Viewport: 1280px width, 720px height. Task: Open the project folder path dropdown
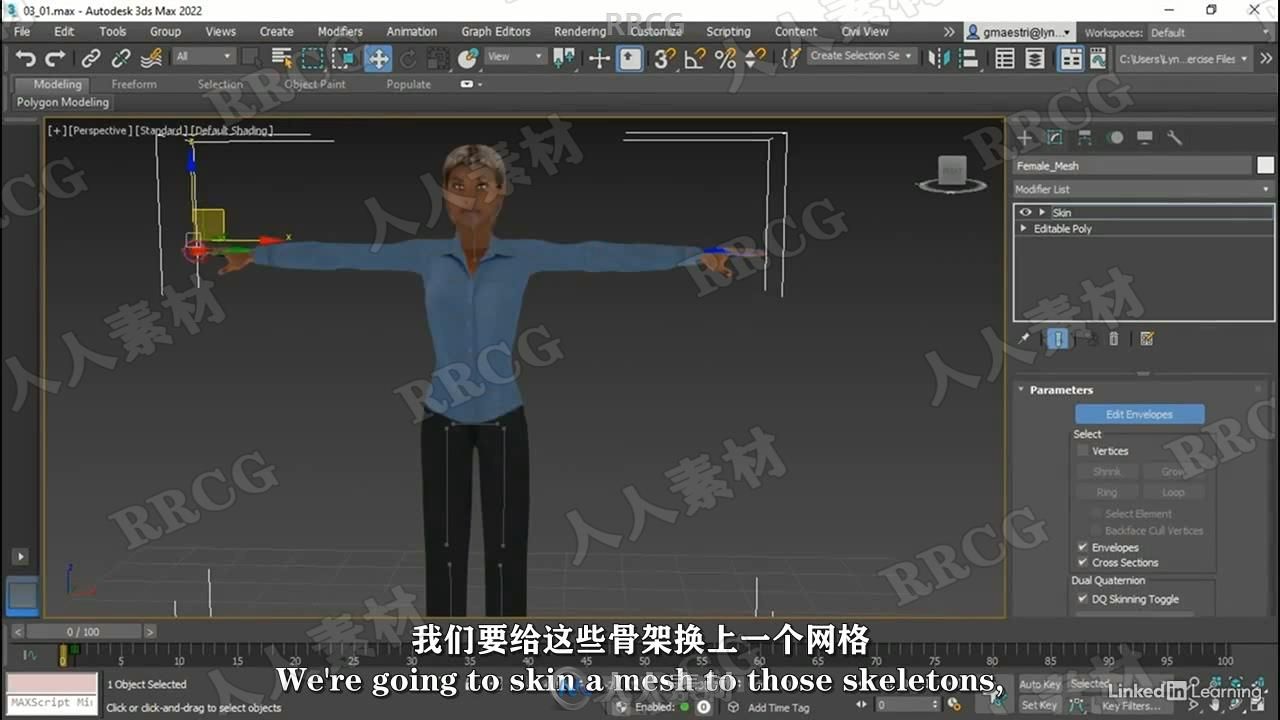click(1184, 59)
